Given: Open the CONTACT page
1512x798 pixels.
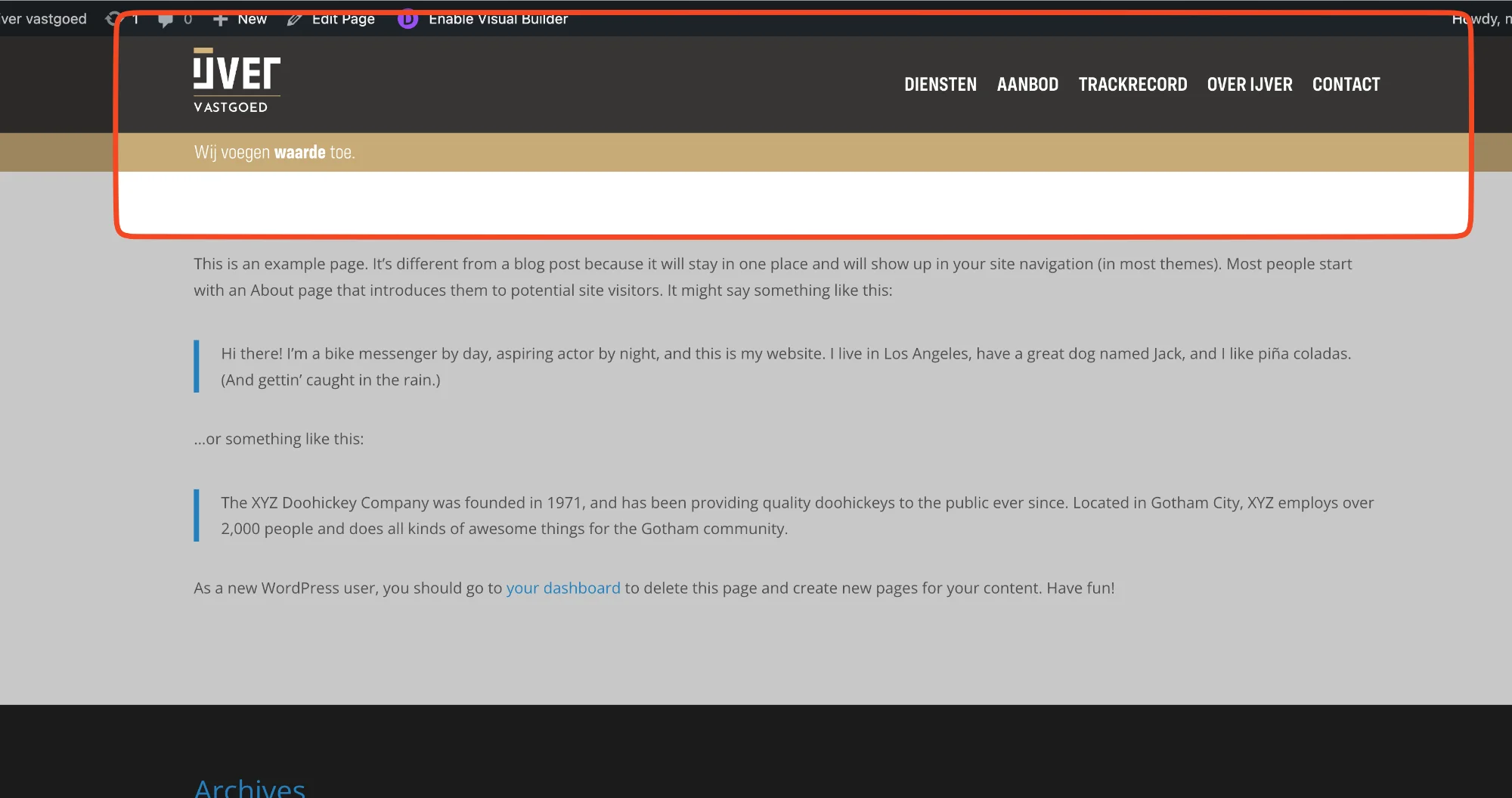Looking at the screenshot, I should (x=1346, y=85).
